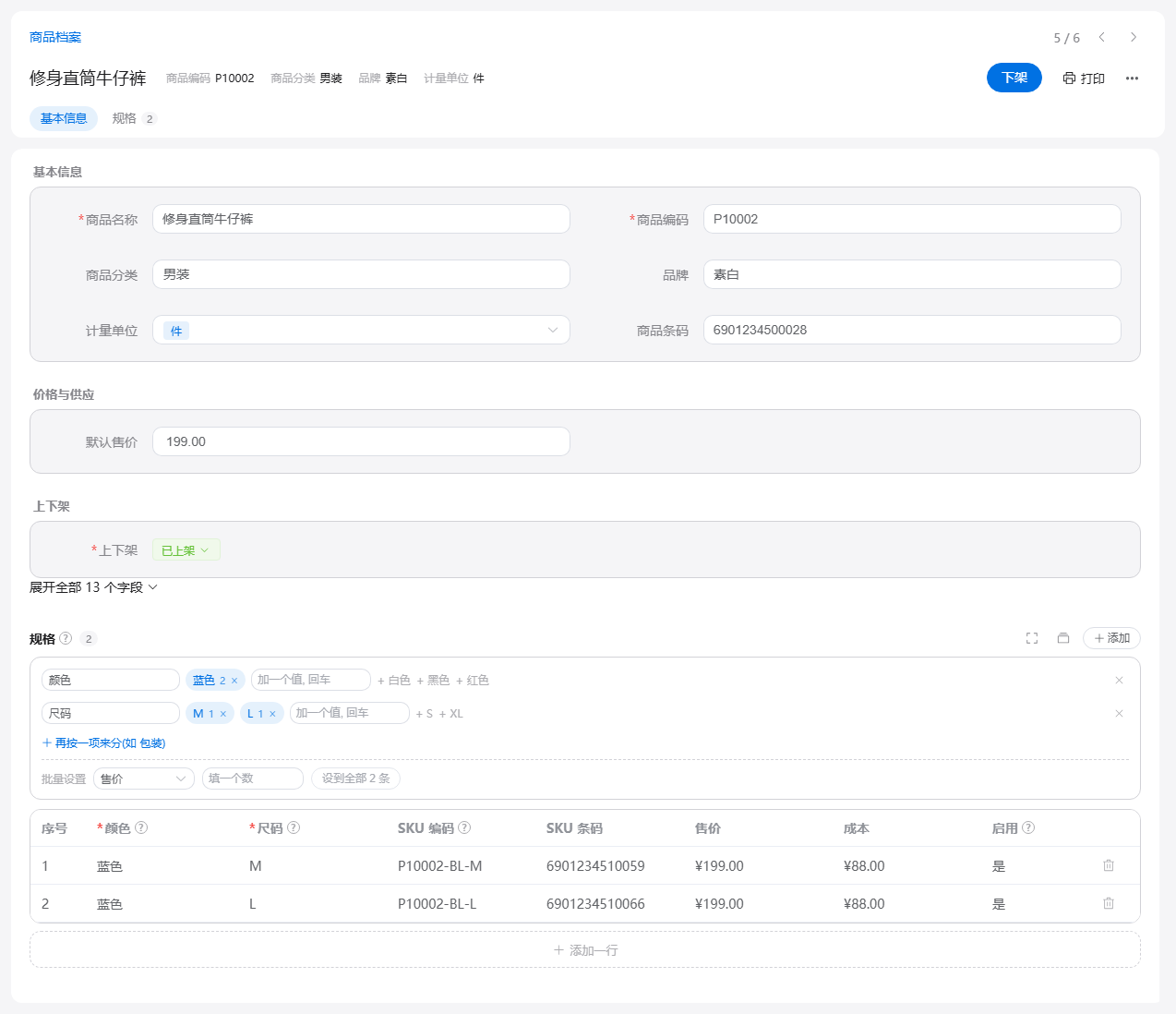
Task: Open the more actions ellipsis menu
Action: tap(1132, 78)
